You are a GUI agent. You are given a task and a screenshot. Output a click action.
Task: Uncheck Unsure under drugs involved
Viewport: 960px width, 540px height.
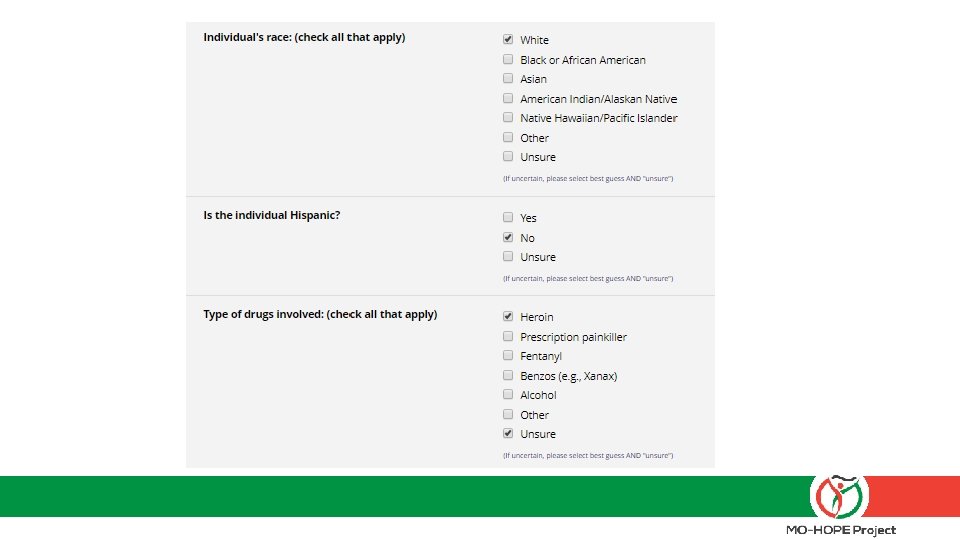coord(508,433)
